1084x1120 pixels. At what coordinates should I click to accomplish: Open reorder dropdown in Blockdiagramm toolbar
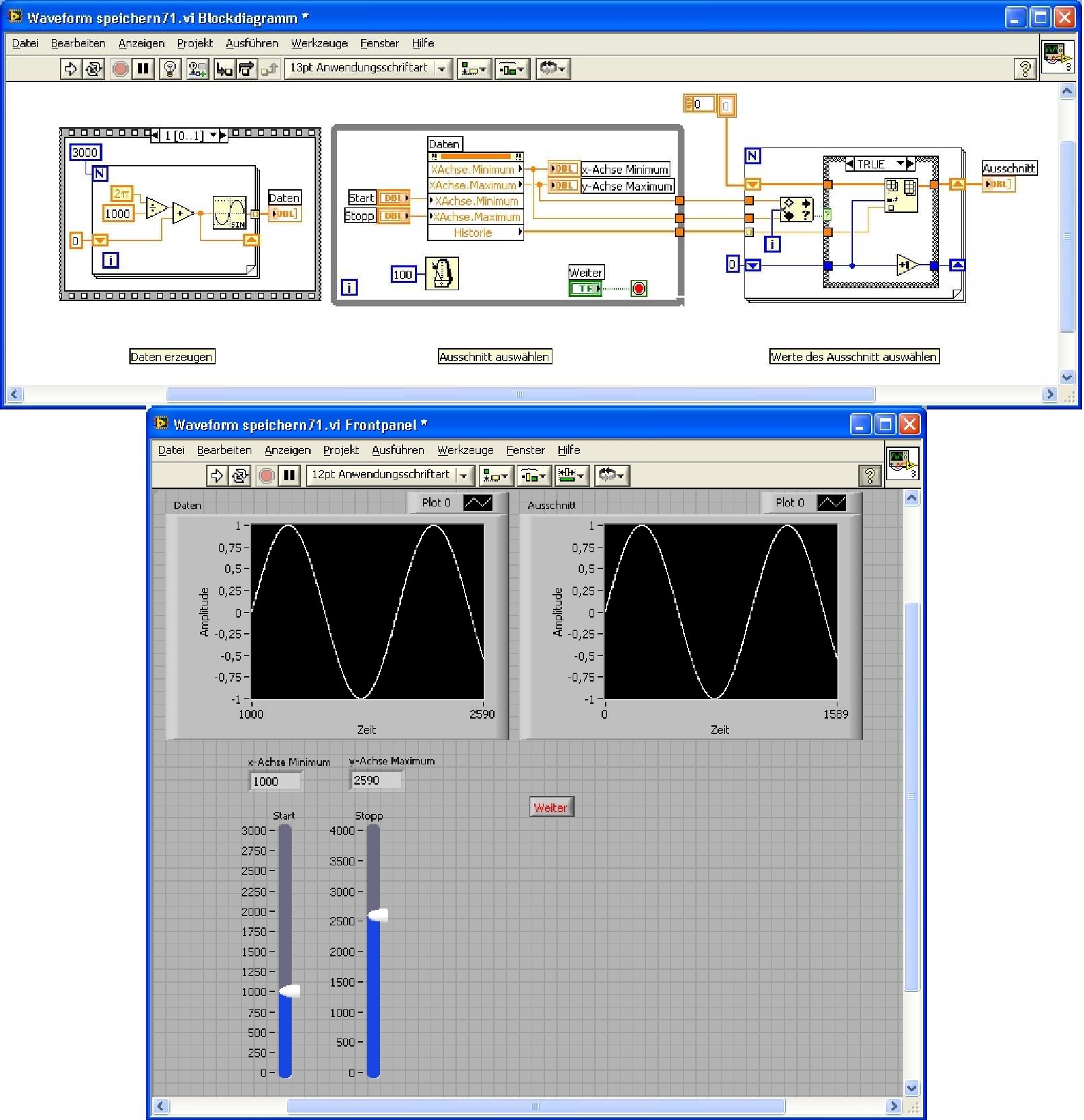(553, 69)
